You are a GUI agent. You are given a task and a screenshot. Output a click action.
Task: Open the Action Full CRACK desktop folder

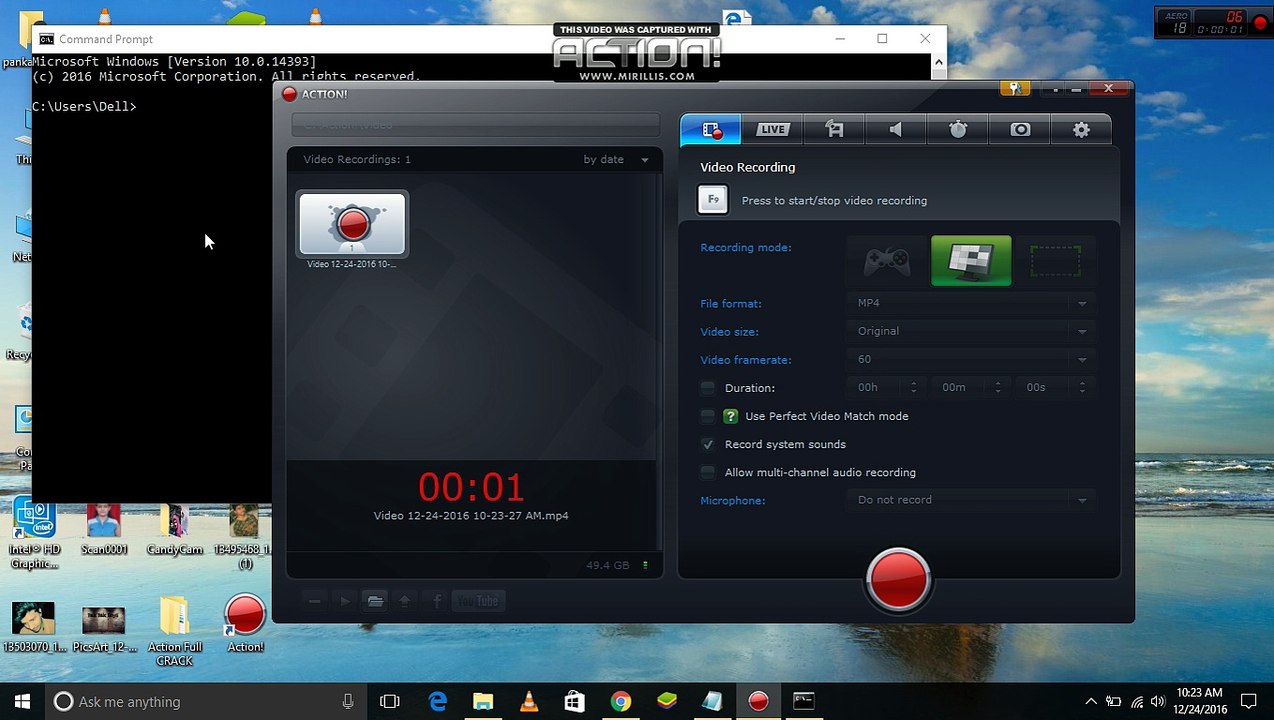pyautogui.click(x=174, y=631)
